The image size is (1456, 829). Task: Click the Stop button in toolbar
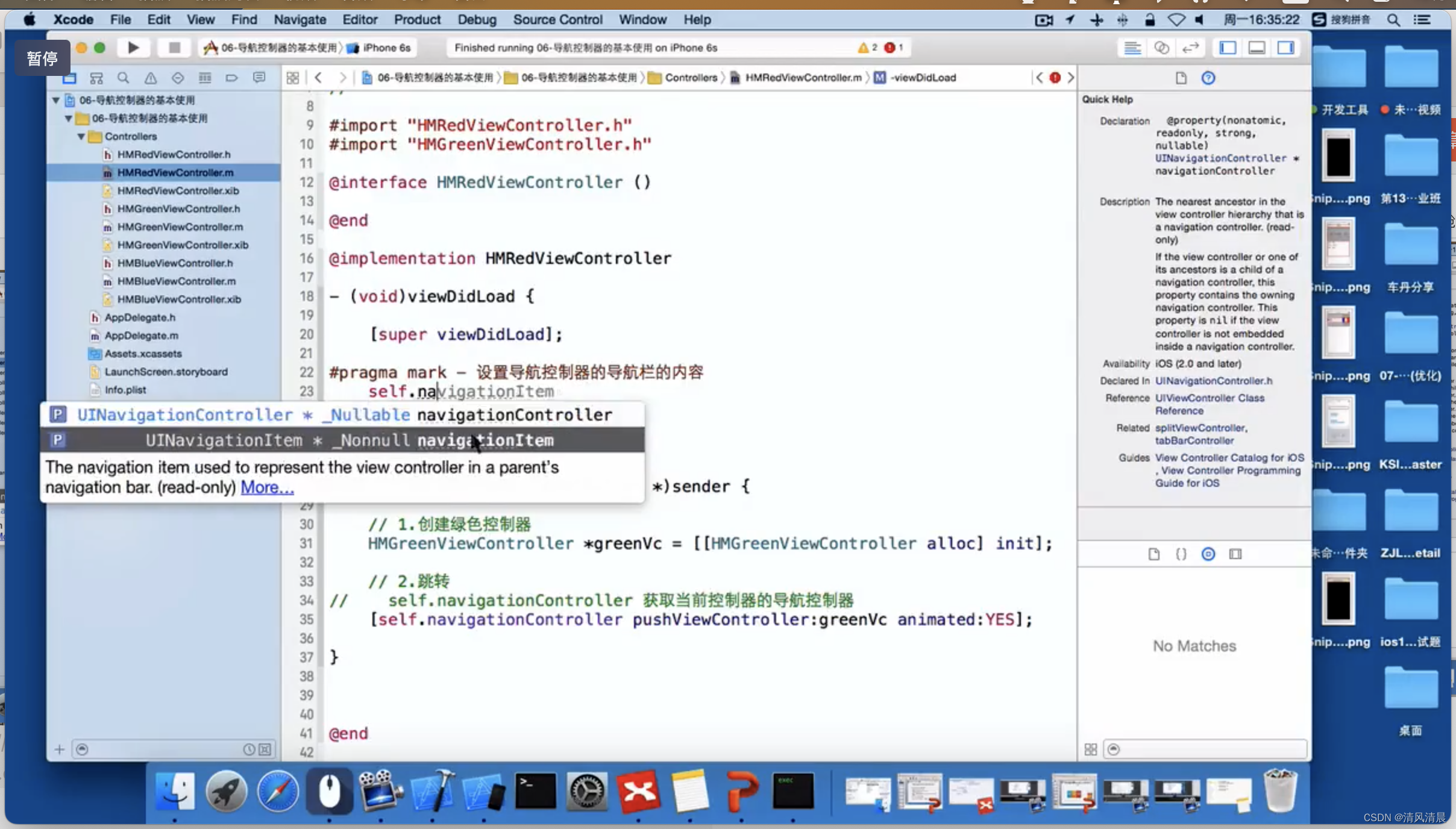[174, 48]
